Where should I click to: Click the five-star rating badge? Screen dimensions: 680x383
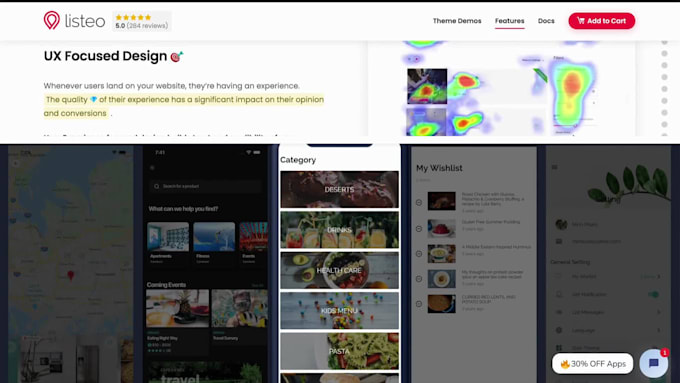pyautogui.click(x=142, y=21)
